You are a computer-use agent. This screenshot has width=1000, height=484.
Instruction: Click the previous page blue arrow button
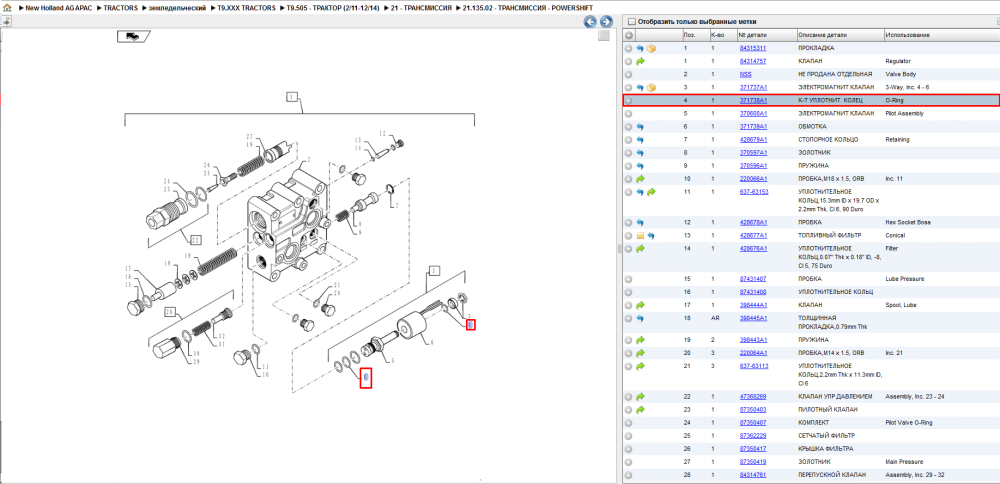pyautogui.click(x=591, y=22)
